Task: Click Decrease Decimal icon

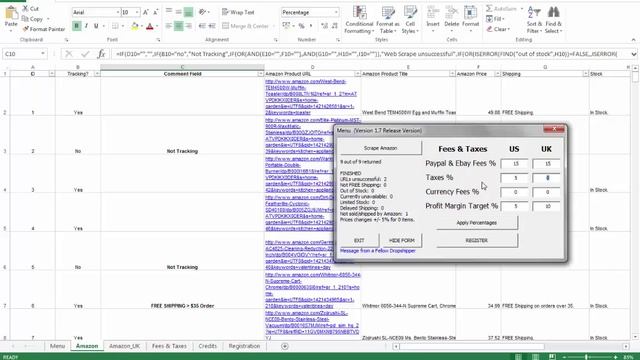Action: point(334,26)
